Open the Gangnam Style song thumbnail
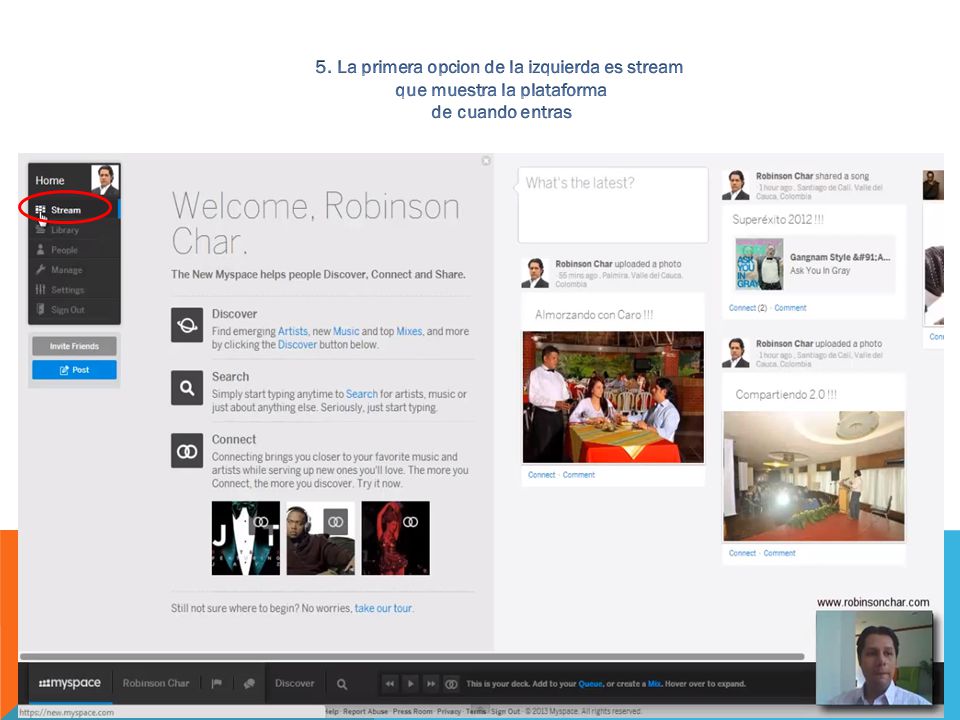Viewport: 960px width, 720px height. tap(759, 264)
